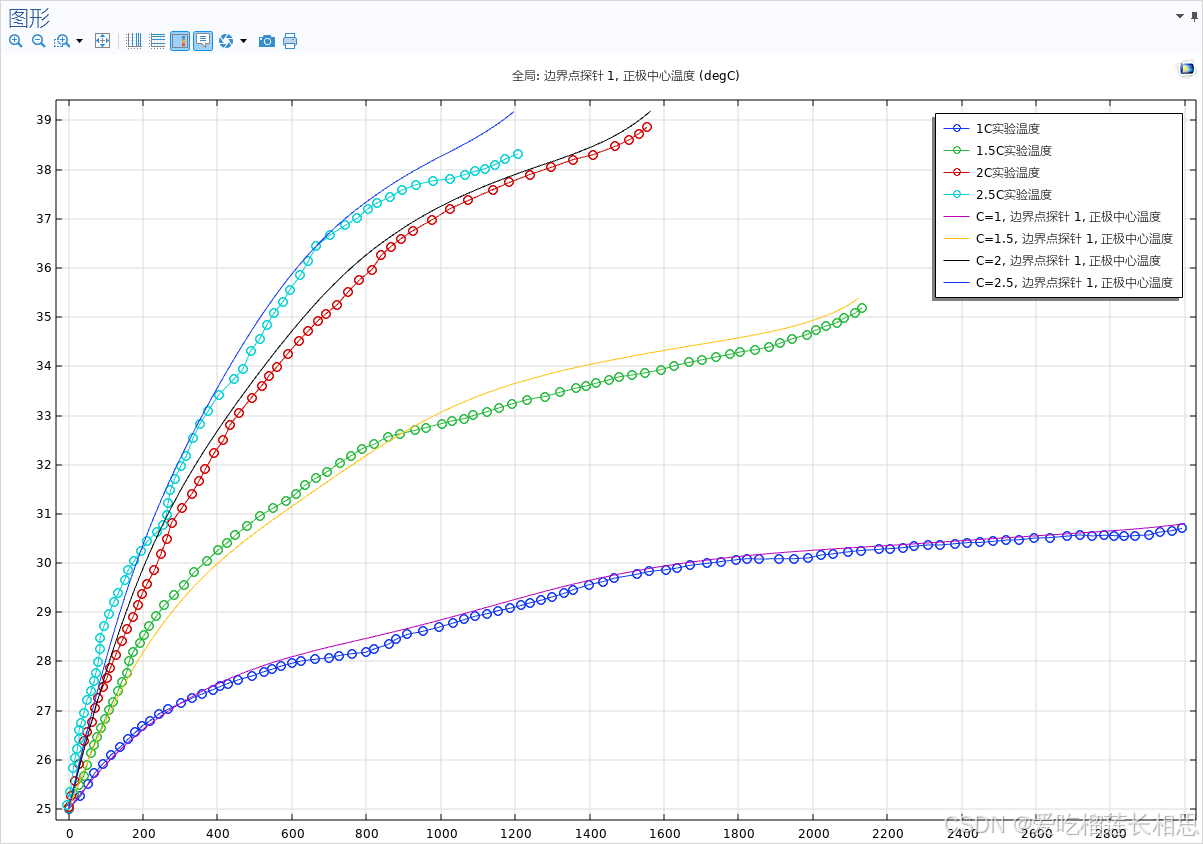
Task: Toggle the highlighted speech-bubble annotation button
Action: tap(203, 41)
